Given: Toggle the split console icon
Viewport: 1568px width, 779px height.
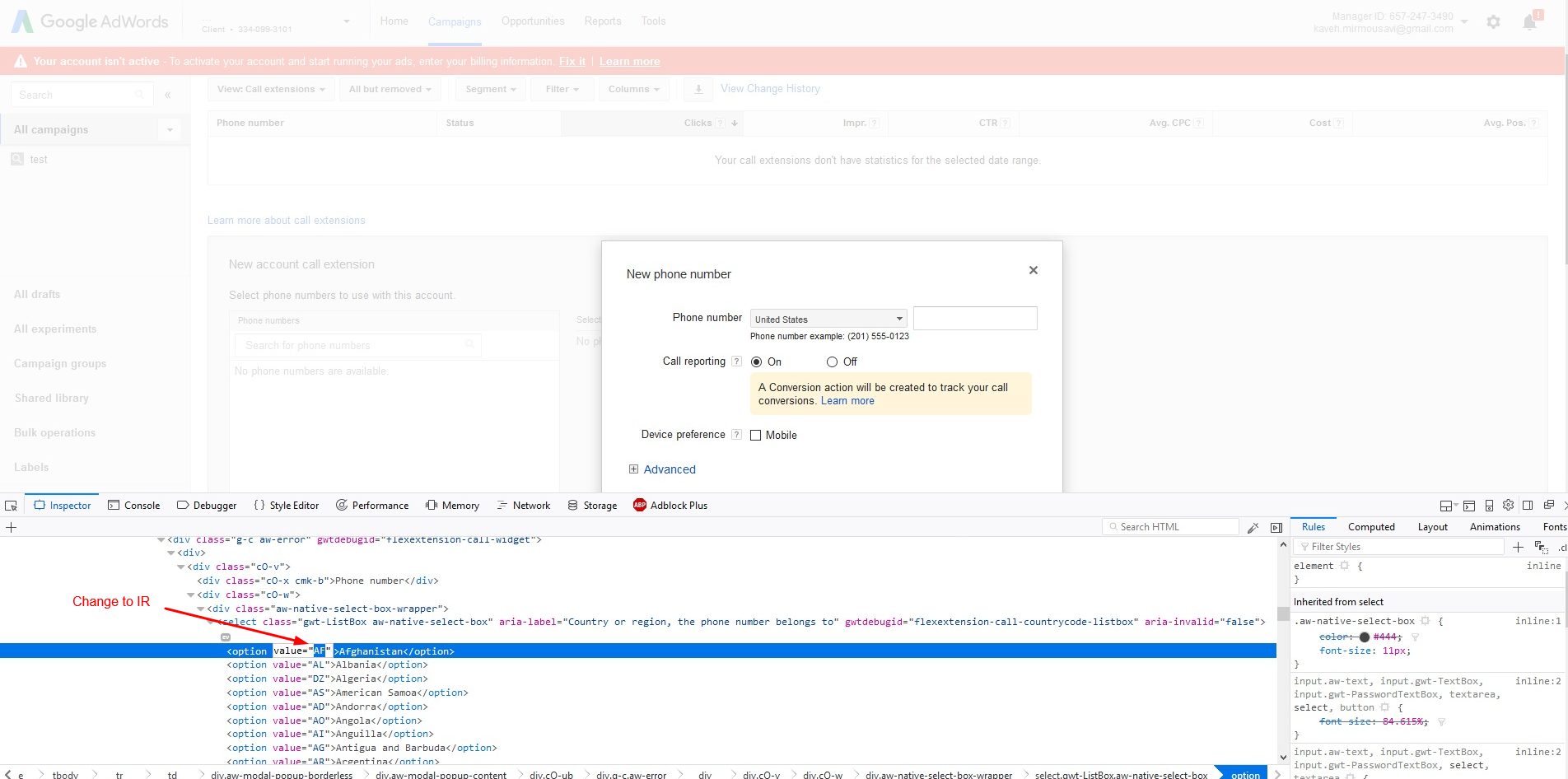Looking at the screenshot, I should point(1468,506).
